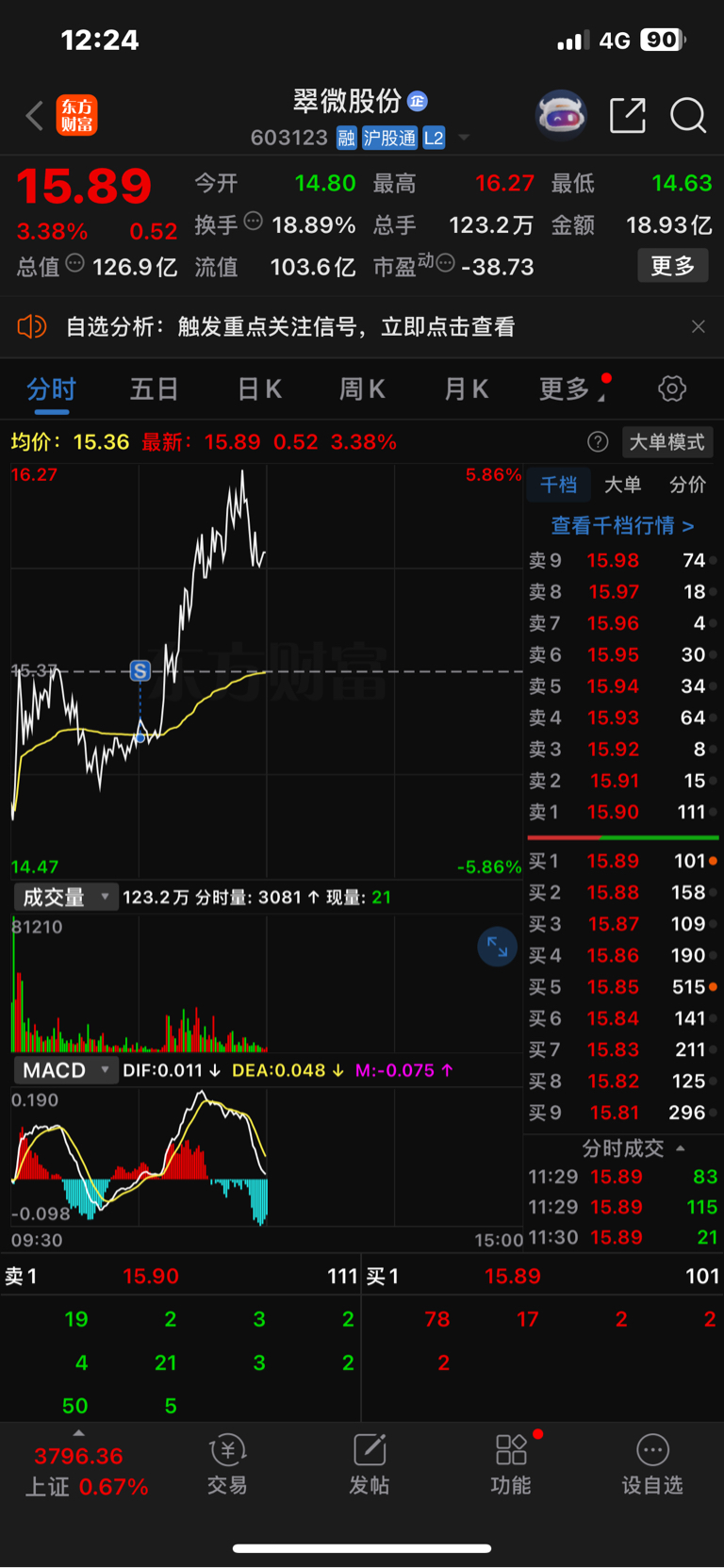Open the search magnifier
Viewport: 724px width, 1568px height.
coord(688,115)
